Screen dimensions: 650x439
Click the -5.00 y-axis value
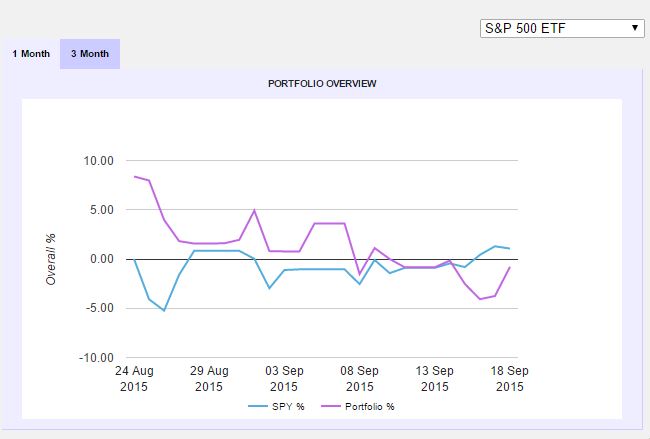tap(99, 308)
